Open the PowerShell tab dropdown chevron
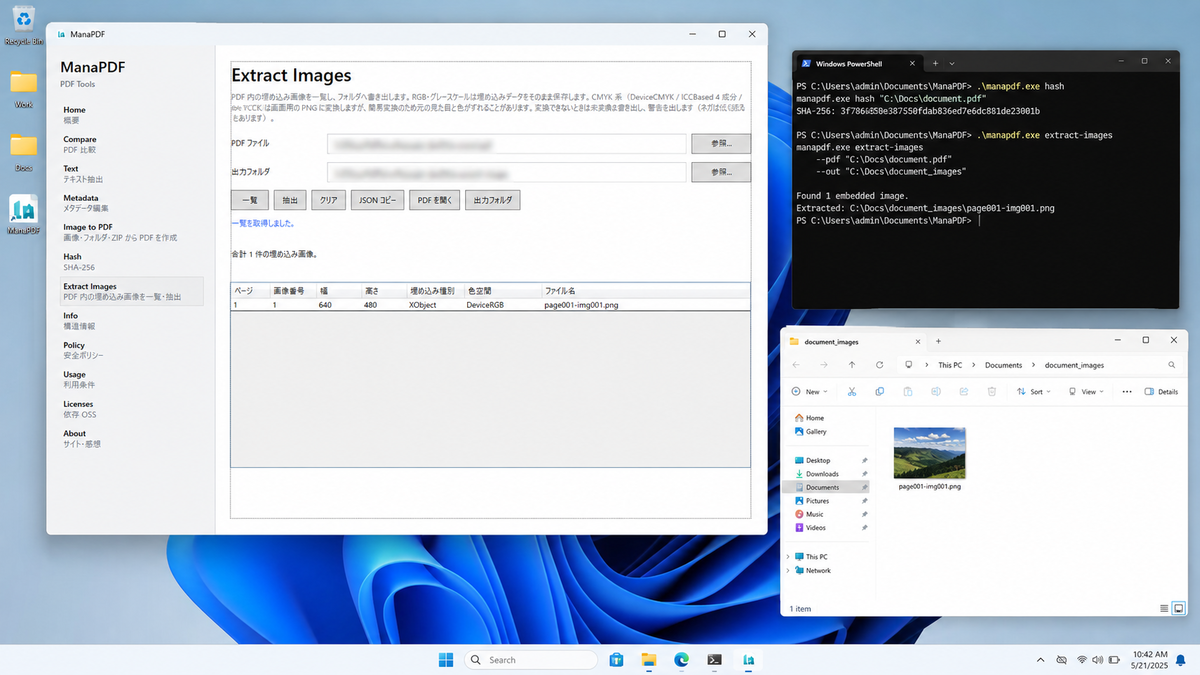 (952, 63)
